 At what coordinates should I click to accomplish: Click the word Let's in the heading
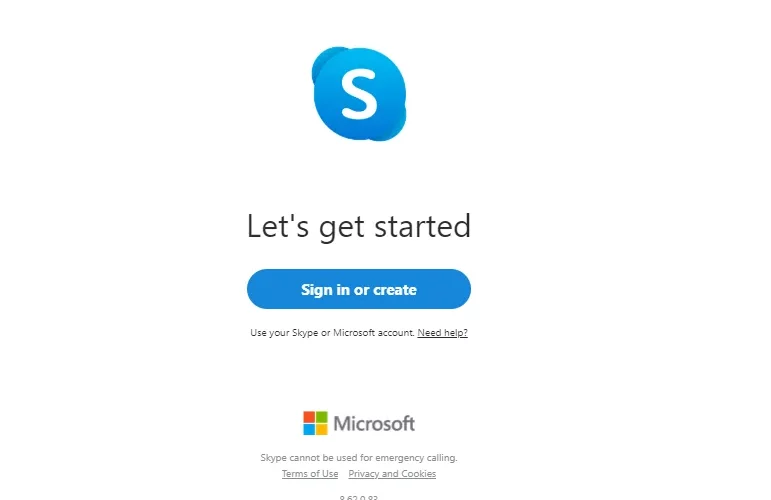tap(278, 227)
